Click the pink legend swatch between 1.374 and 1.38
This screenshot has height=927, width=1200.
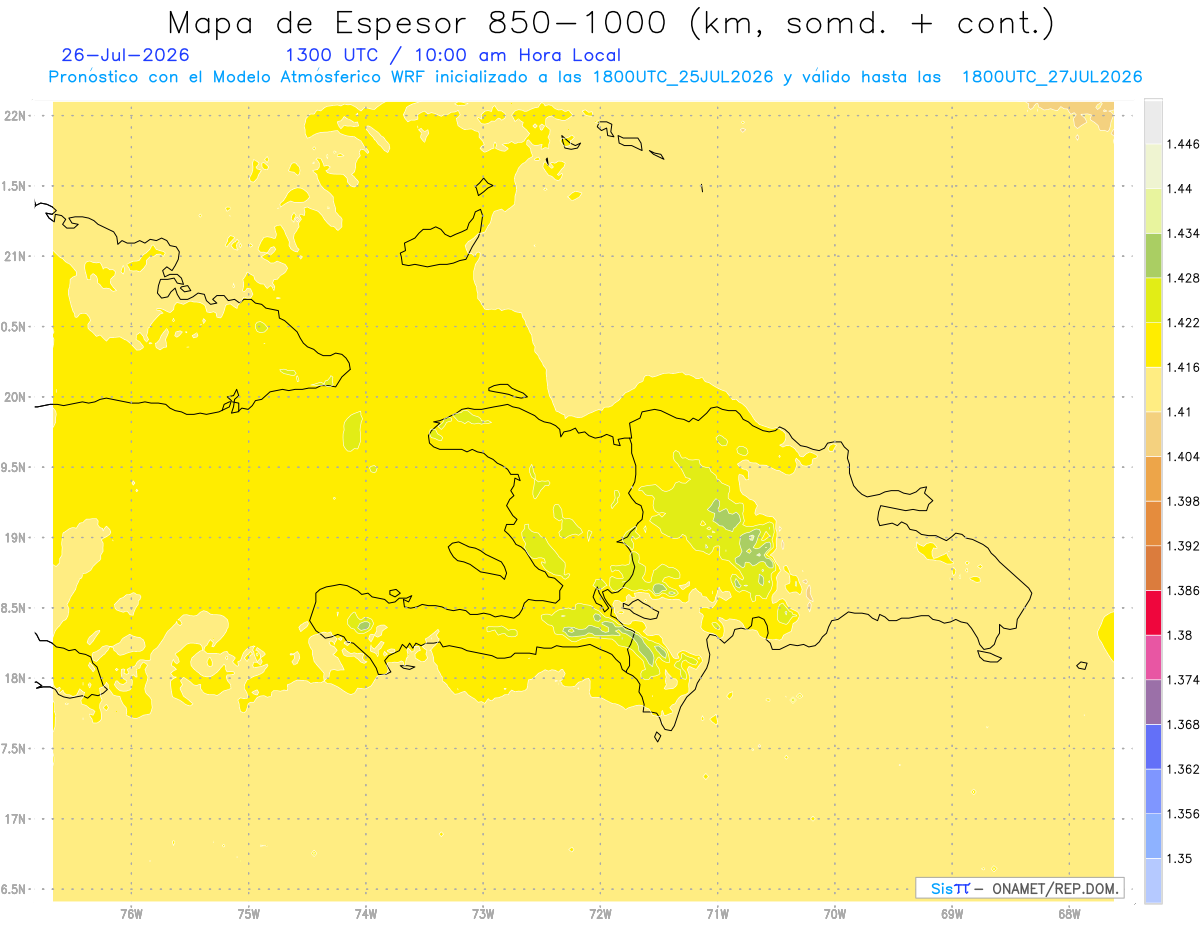(x=1153, y=657)
